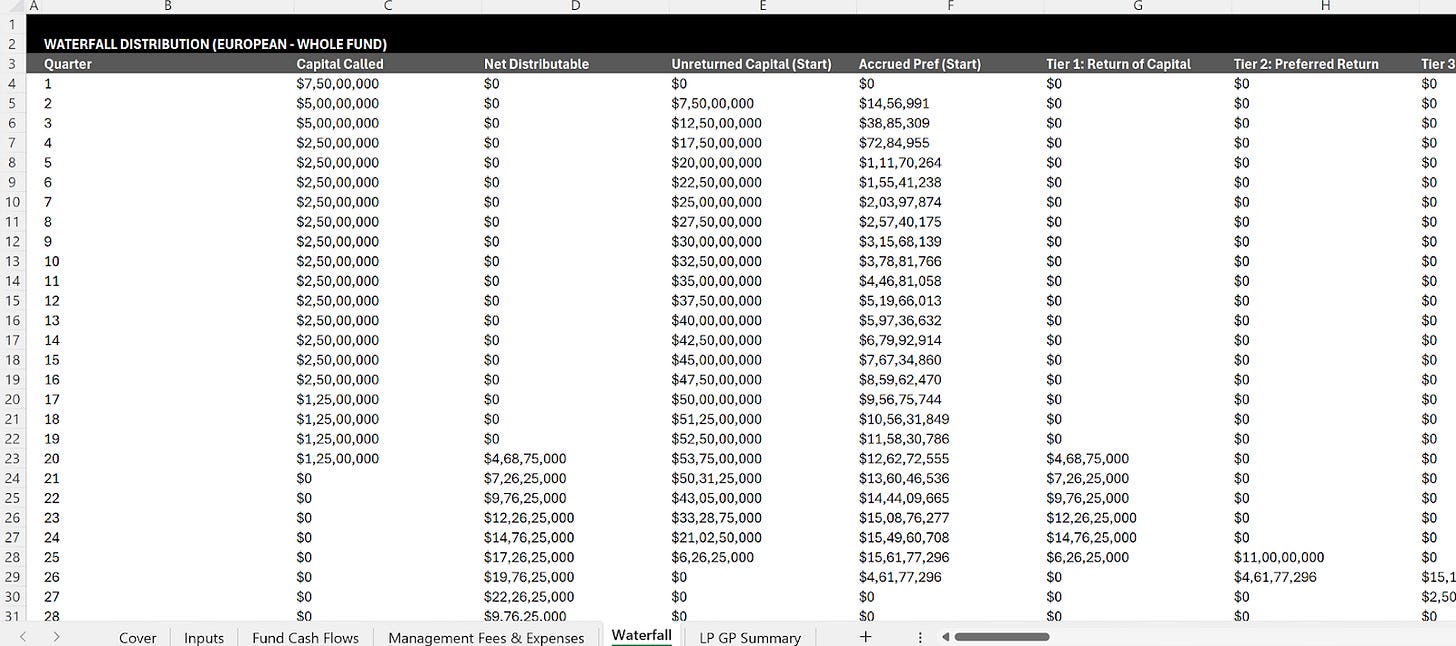Select Unreturned Capital cell $37,50,00,000

tap(716, 300)
